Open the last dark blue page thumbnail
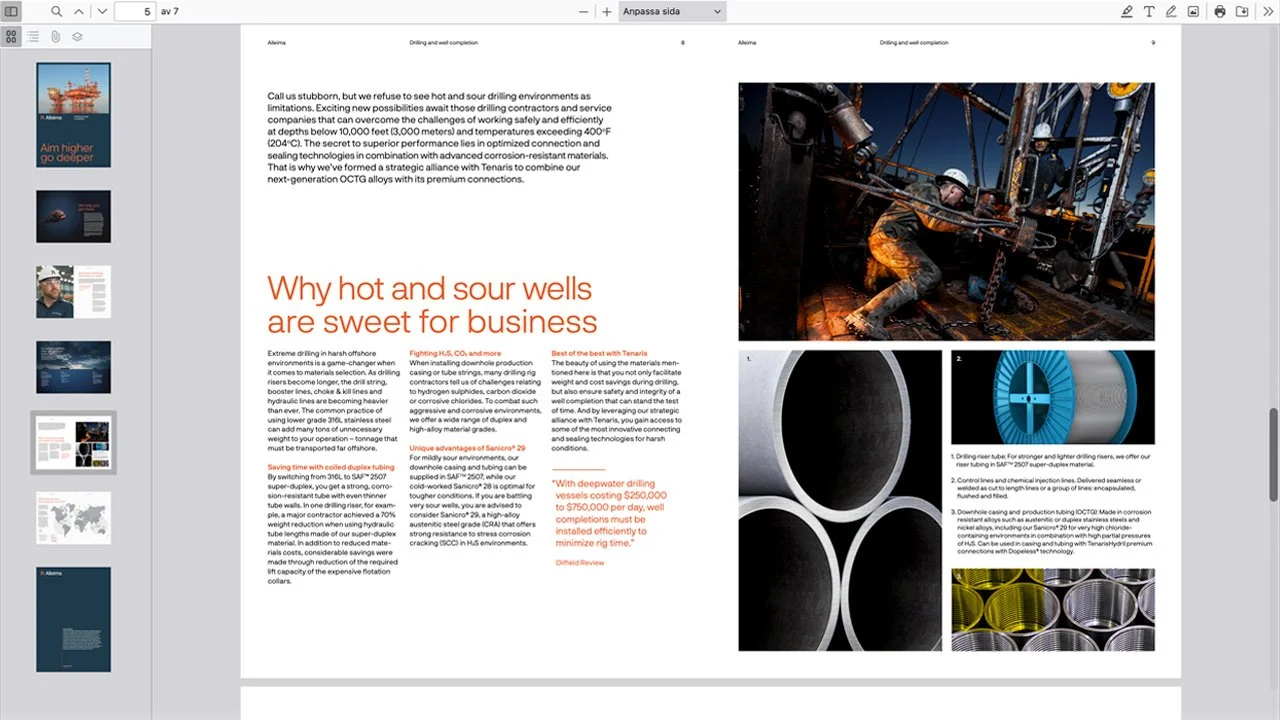 pyautogui.click(x=74, y=620)
